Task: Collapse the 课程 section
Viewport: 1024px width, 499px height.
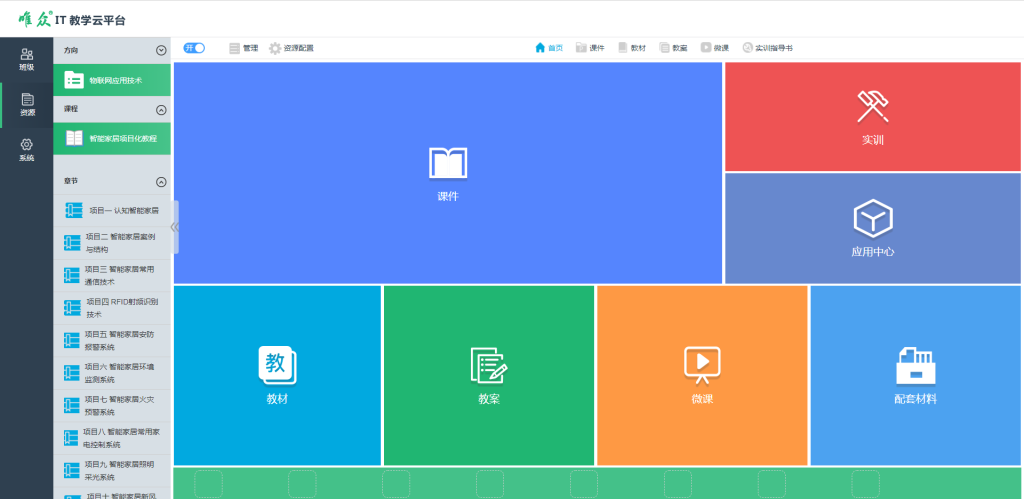Action: [x=161, y=109]
